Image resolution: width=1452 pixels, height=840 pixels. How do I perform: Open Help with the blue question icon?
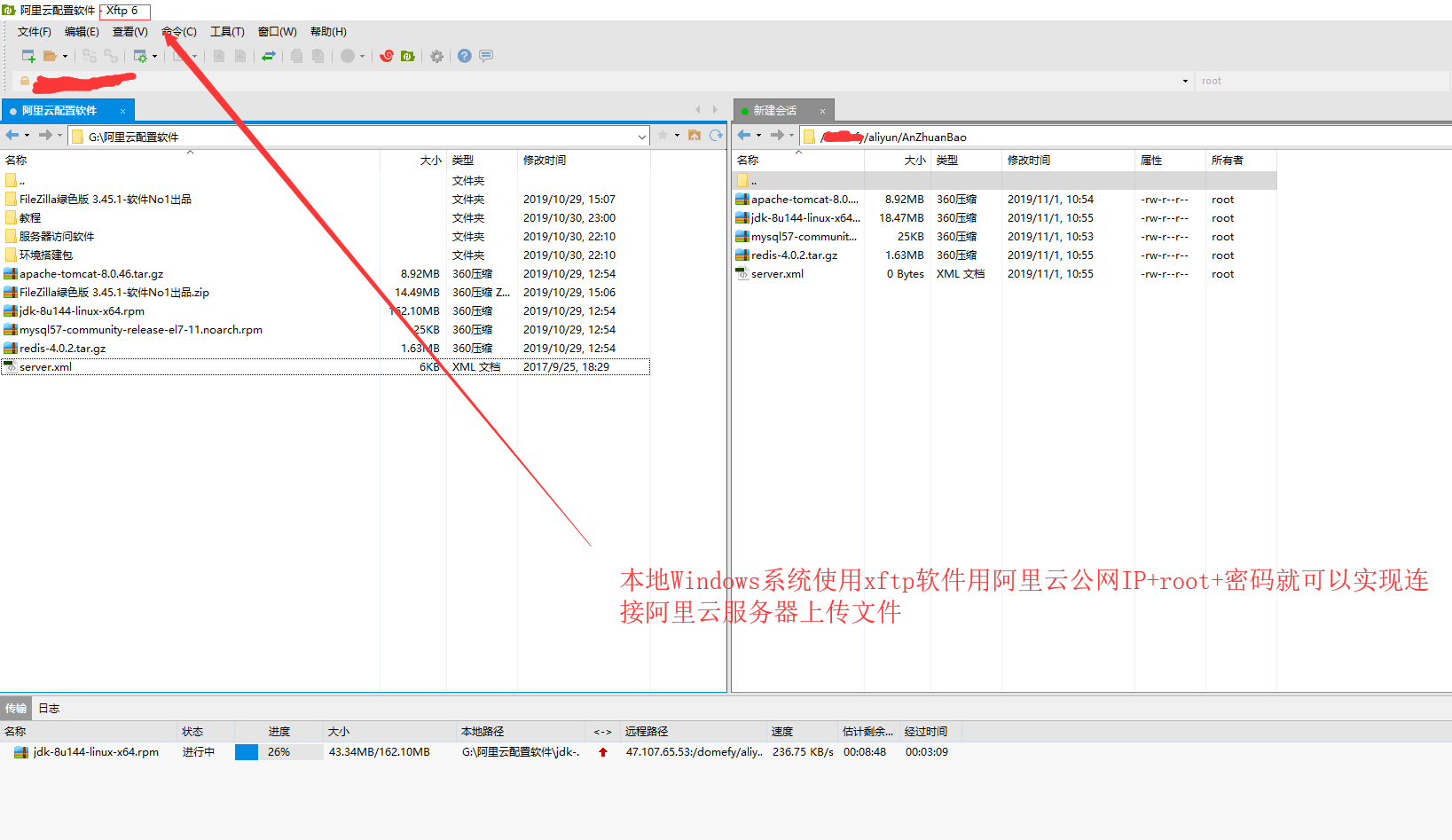[x=465, y=56]
